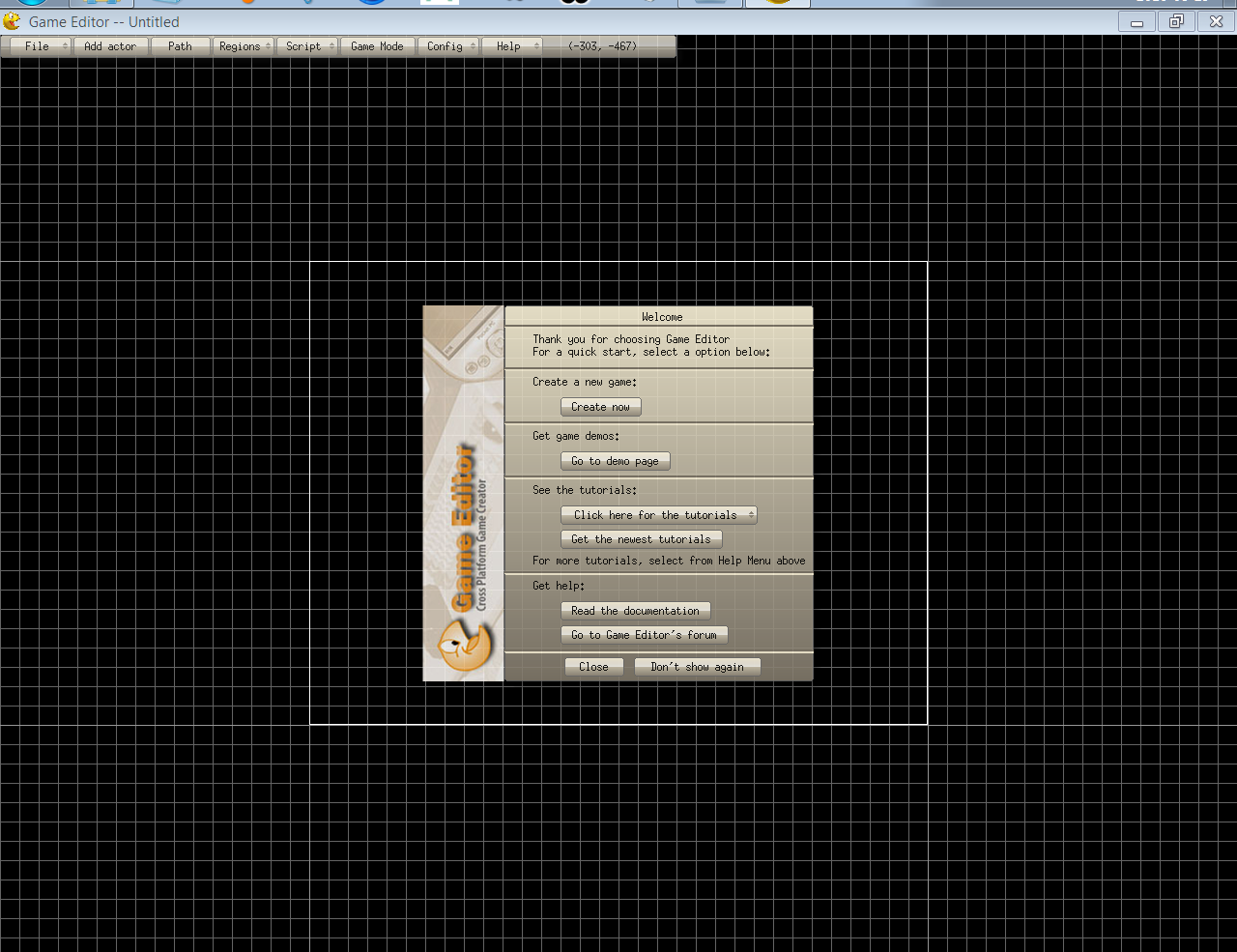Click 'For a quick start' text line

(651, 352)
